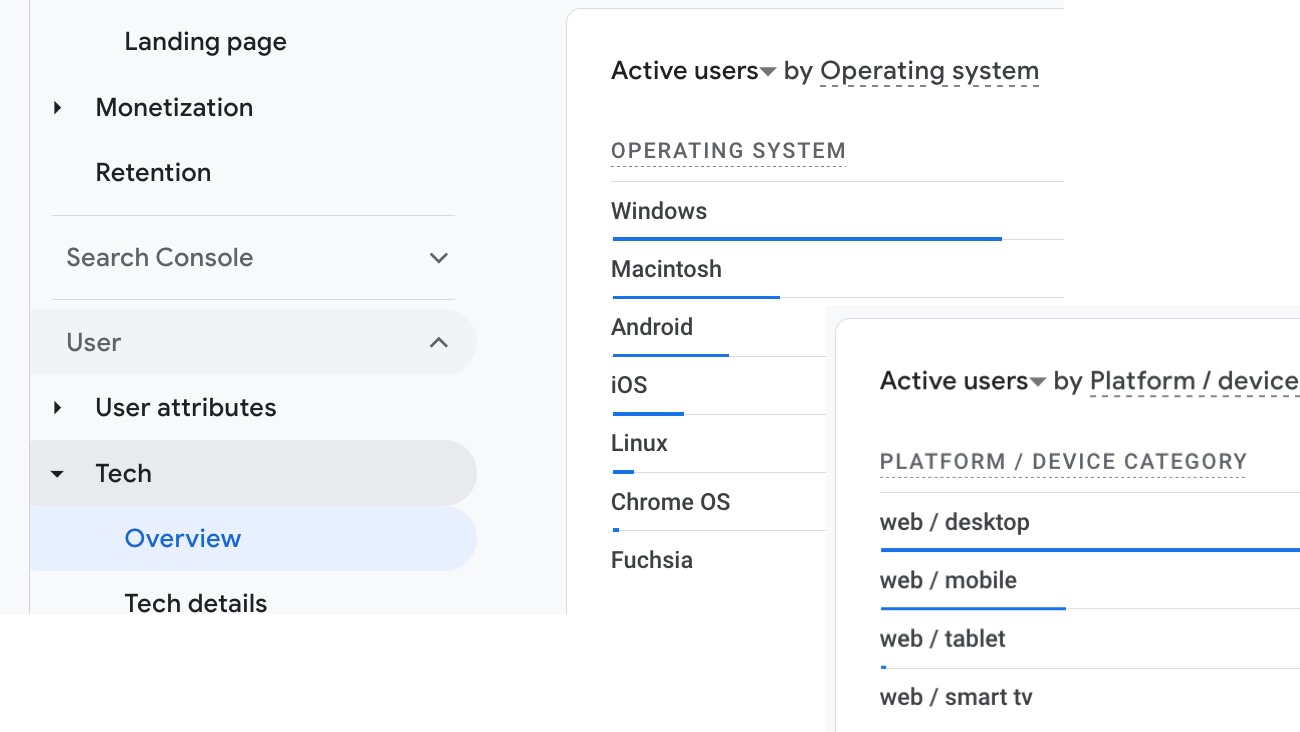Open the Landing page report

[205, 42]
